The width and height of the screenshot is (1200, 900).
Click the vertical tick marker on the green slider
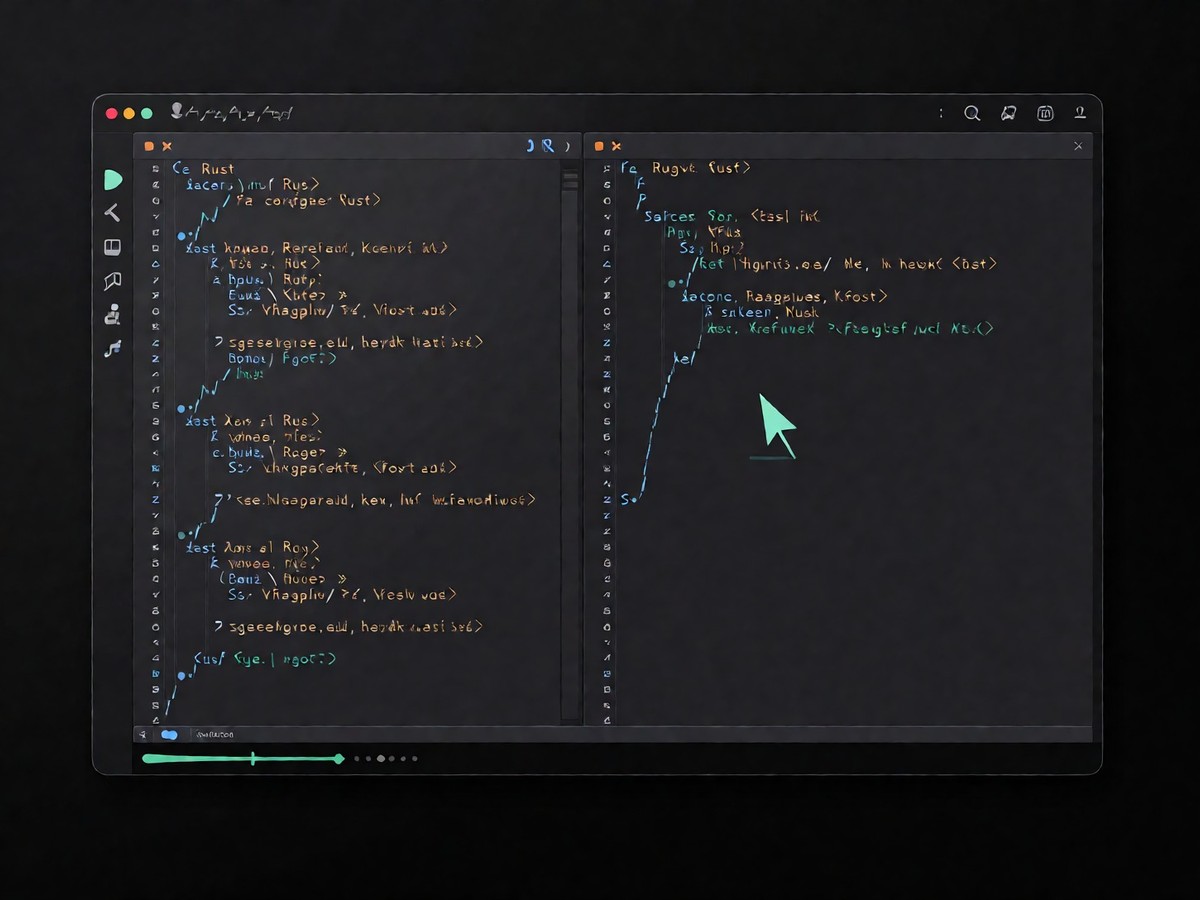click(x=252, y=759)
